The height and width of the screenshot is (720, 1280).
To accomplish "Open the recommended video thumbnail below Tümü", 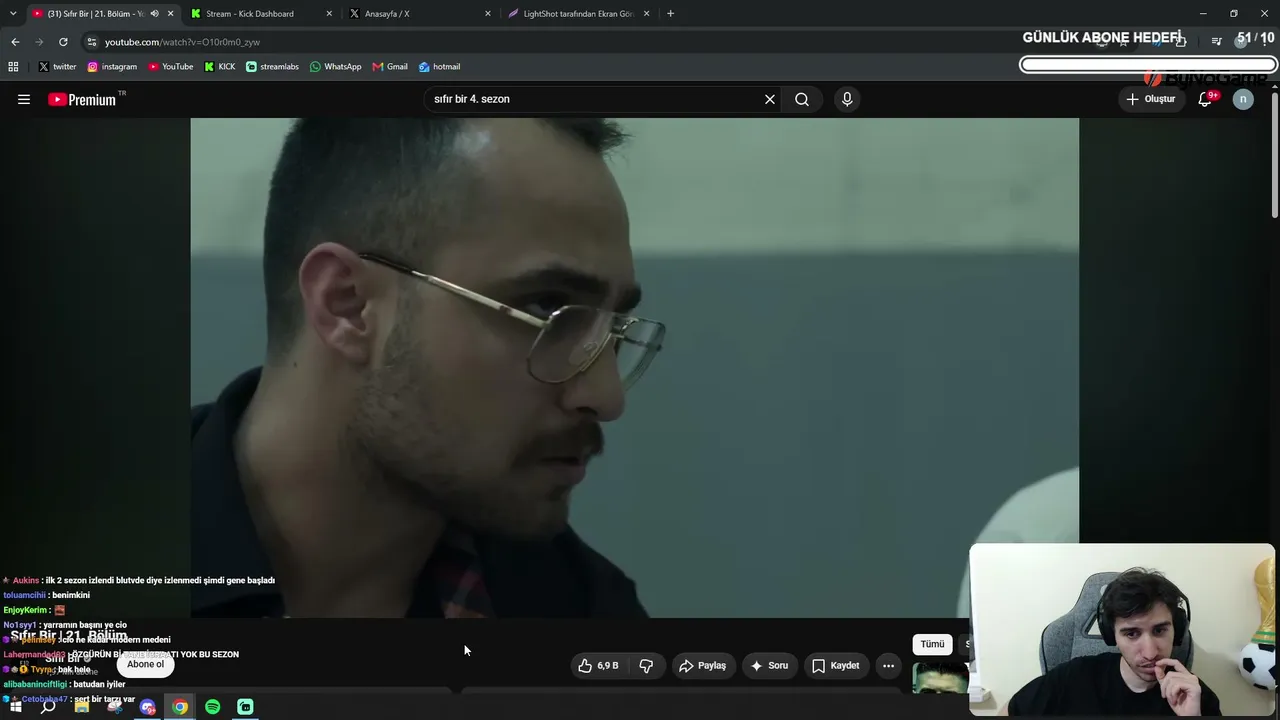I will pyautogui.click(x=940, y=678).
